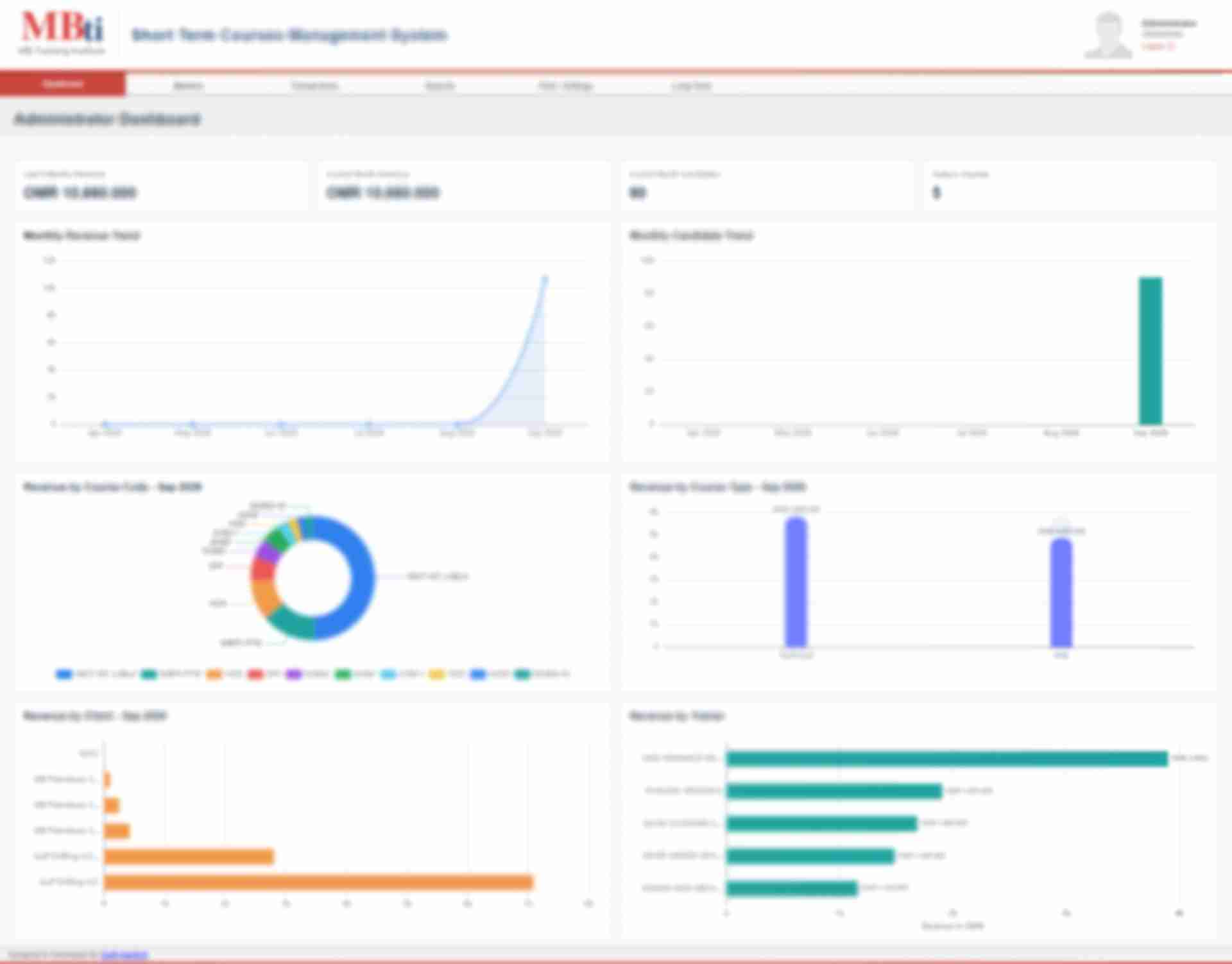
Task: Toggle the yellow legend swatch in the donut chart
Action: click(437, 674)
